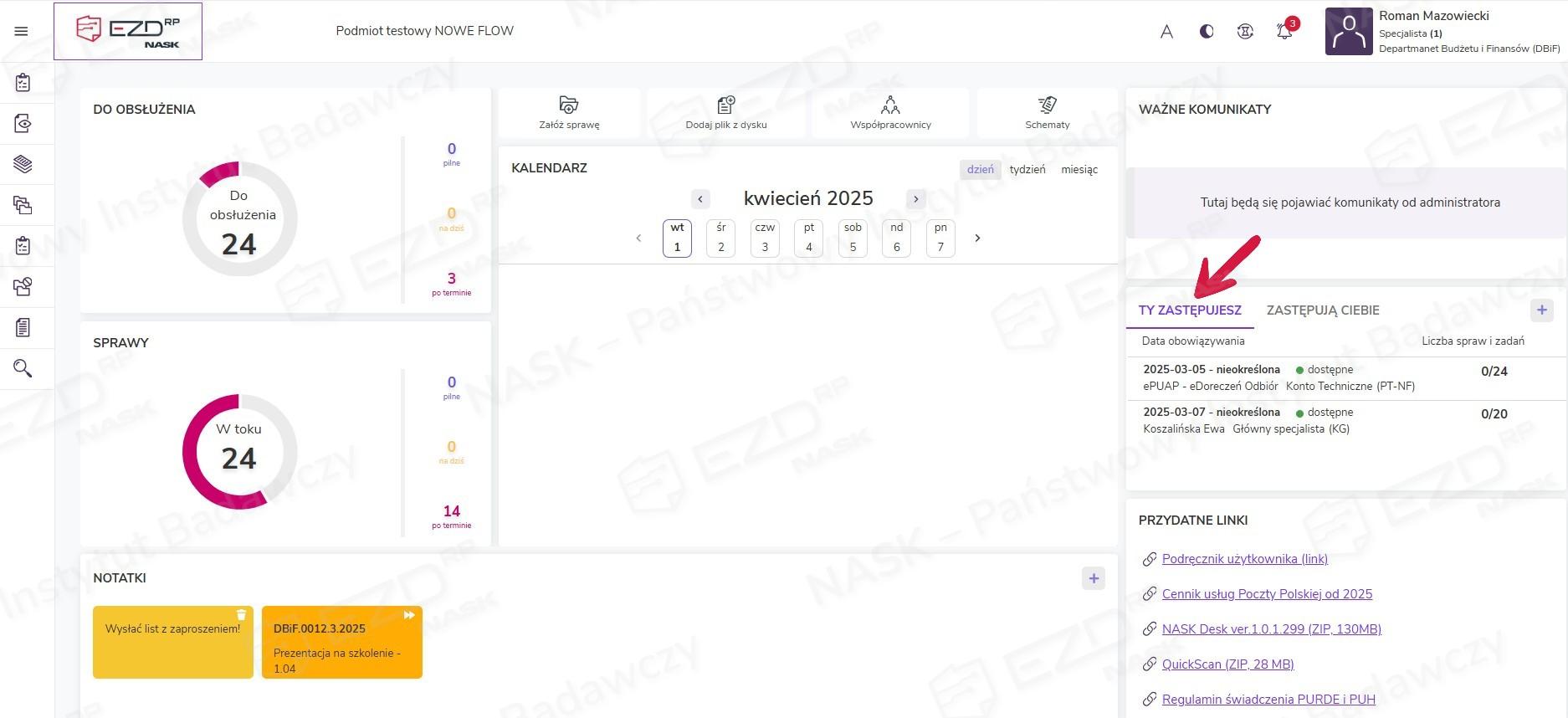1568x718 pixels.
Task: Show next days in calendar week strip
Action: [977, 238]
